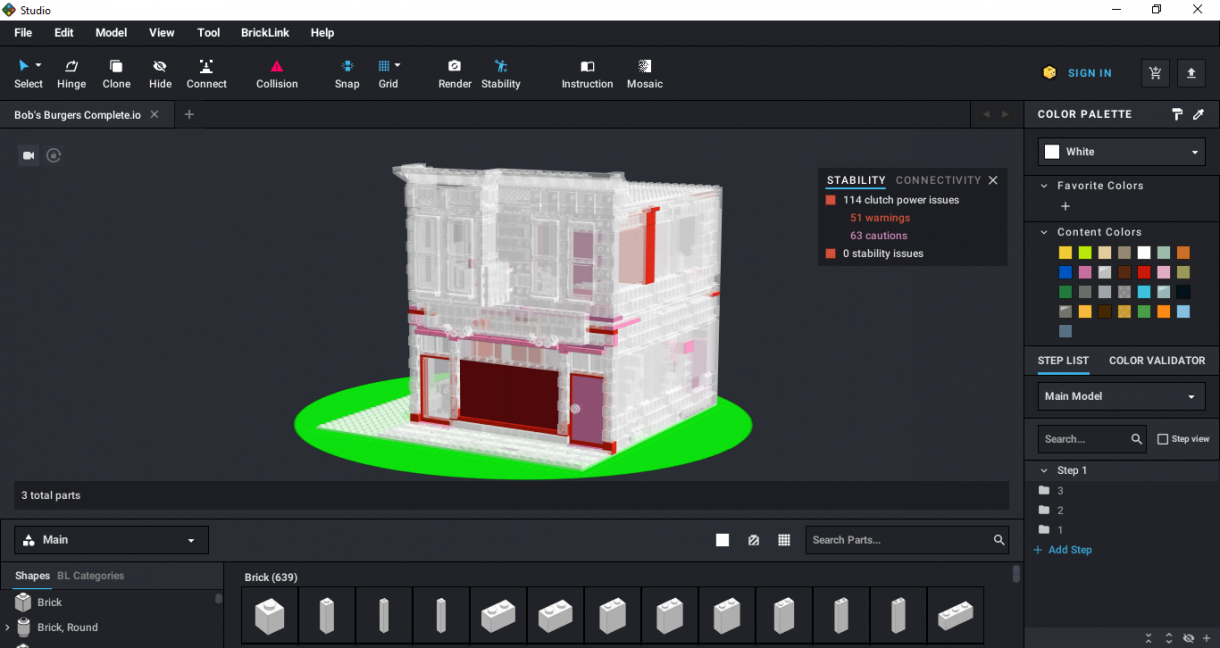This screenshot has width=1220, height=648.
Task: Select the color eyedropper tool
Action: pyautogui.click(x=1199, y=115)
